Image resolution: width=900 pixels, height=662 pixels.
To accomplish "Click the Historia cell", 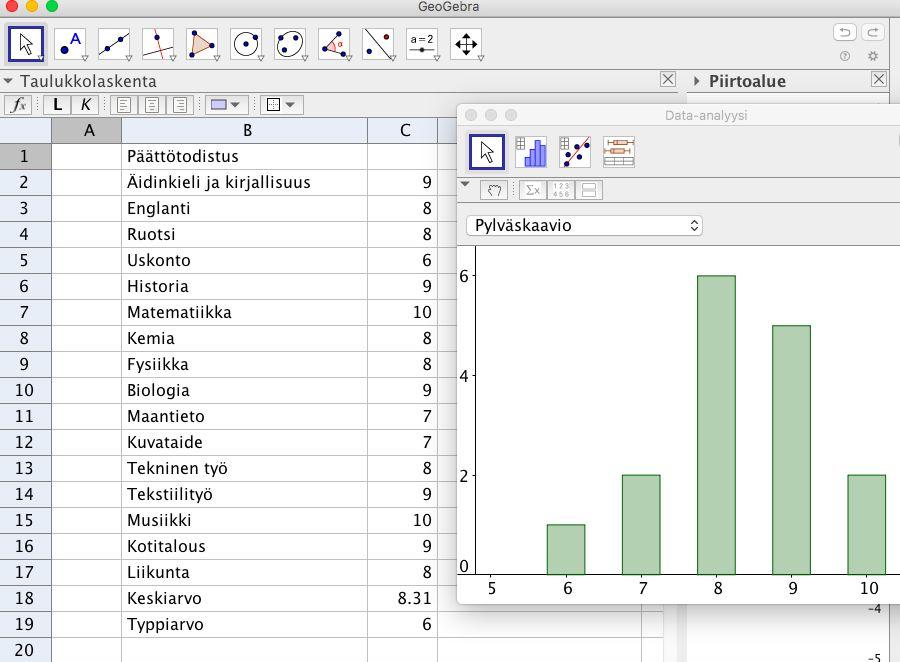I will (245, 286).
